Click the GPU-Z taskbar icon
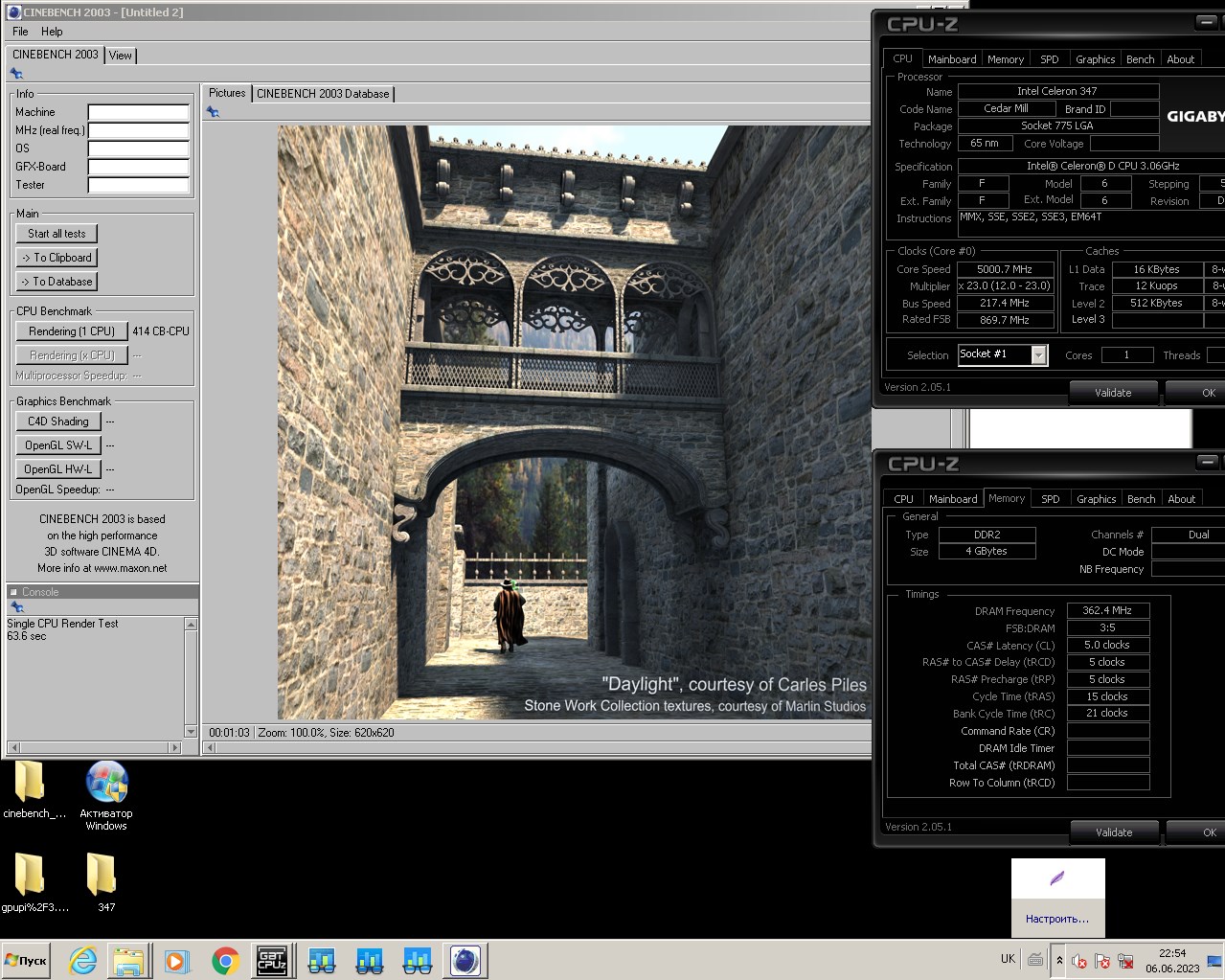The width and height of the screenshot is (1225, 980). pos(272,961)
